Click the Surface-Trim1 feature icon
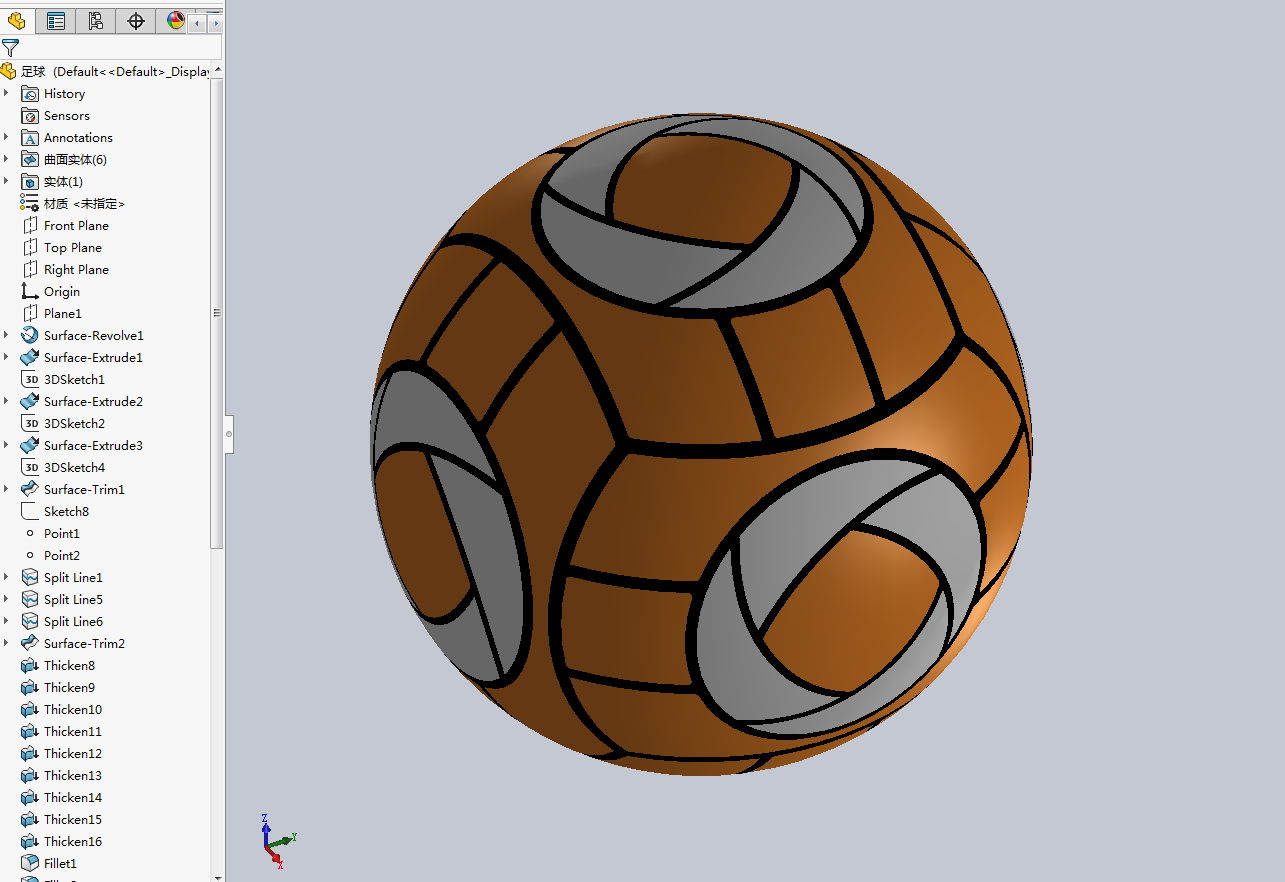This screenshot has width=1285, height=882. point(30,489)
